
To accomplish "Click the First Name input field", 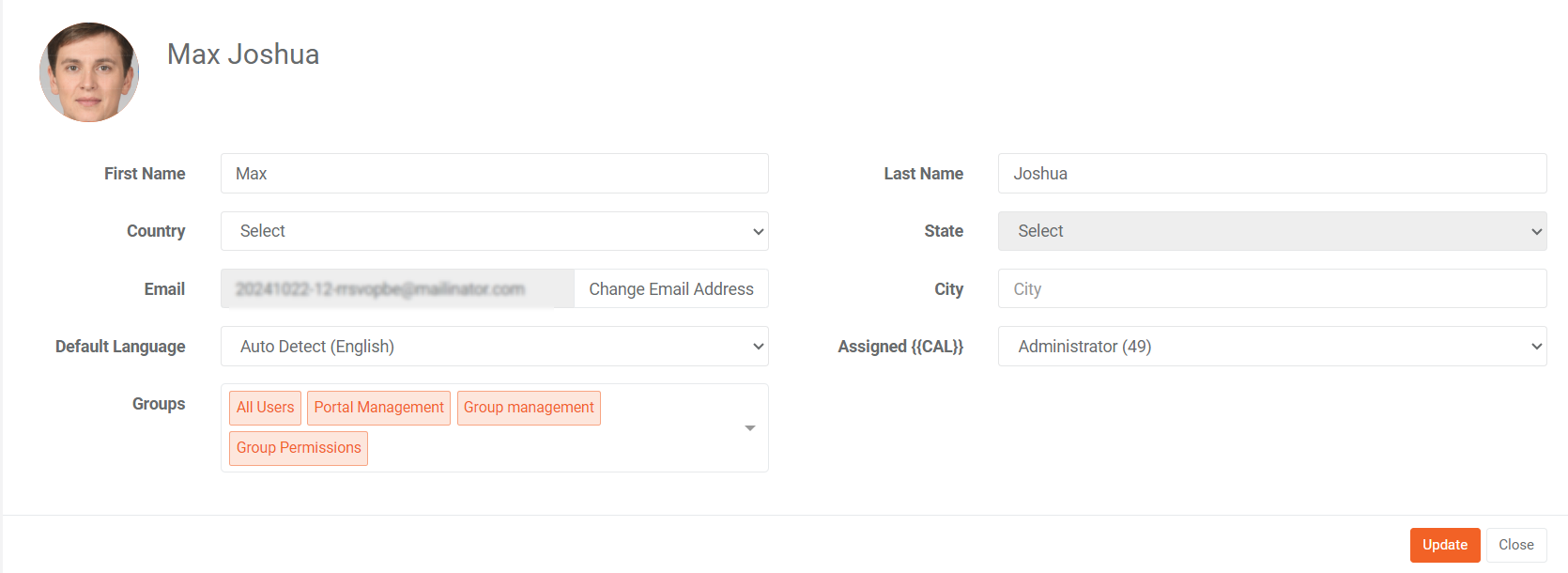I will [x=494, y=174].
